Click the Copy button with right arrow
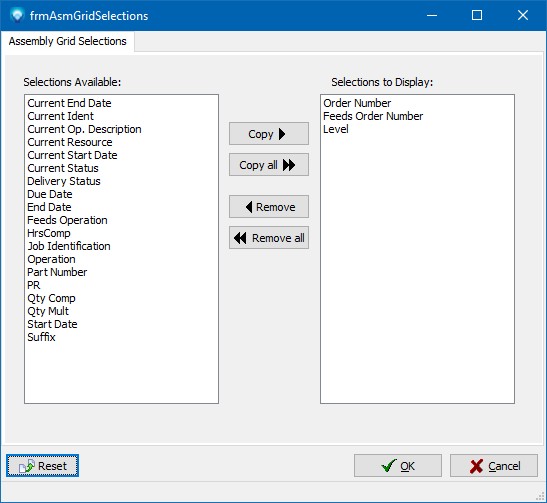547x503 pixels. point(269,134)
